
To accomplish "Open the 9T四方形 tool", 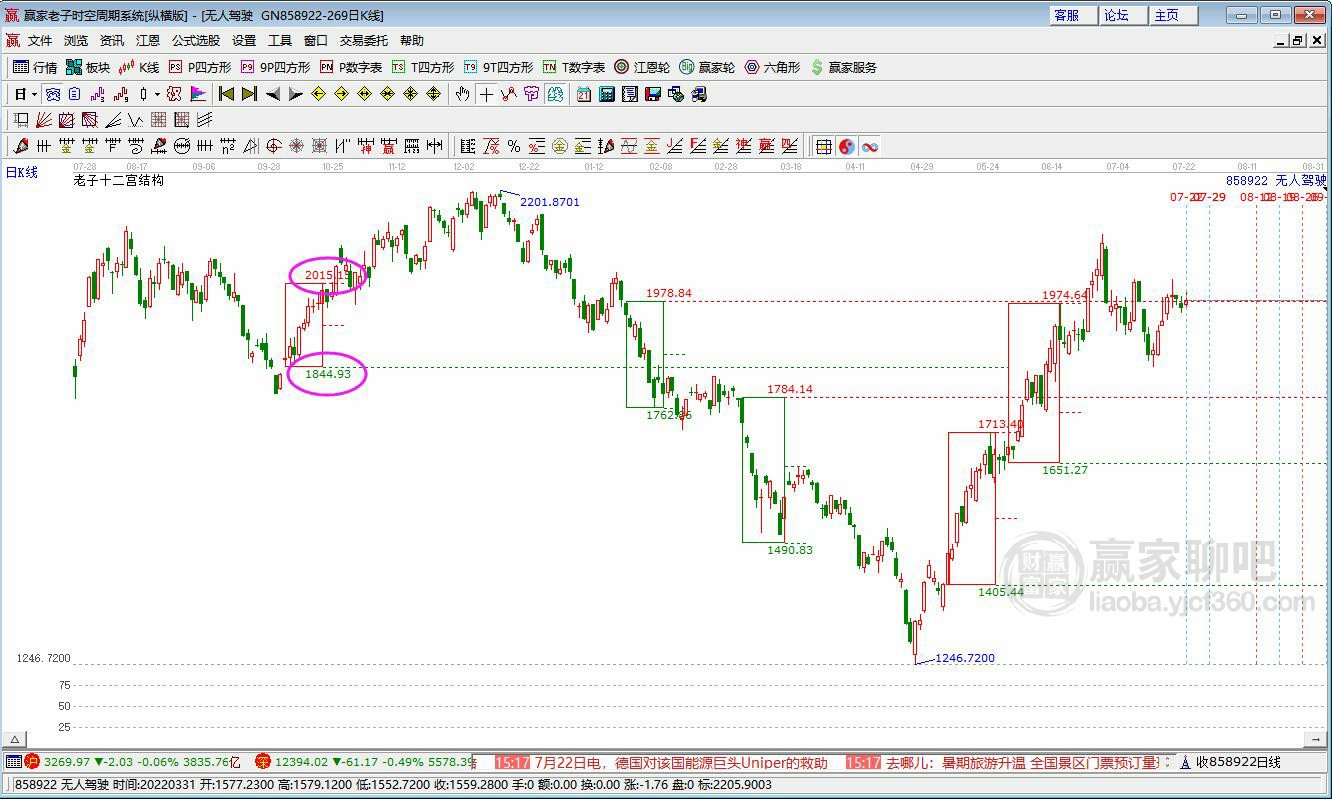I will (x=498, y=67).
